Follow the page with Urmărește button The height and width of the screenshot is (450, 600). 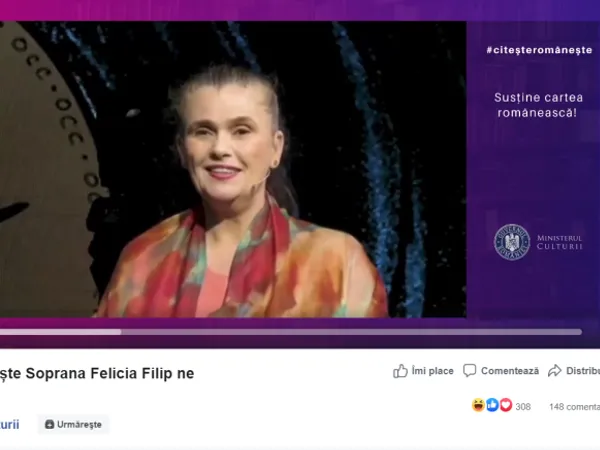73,424
